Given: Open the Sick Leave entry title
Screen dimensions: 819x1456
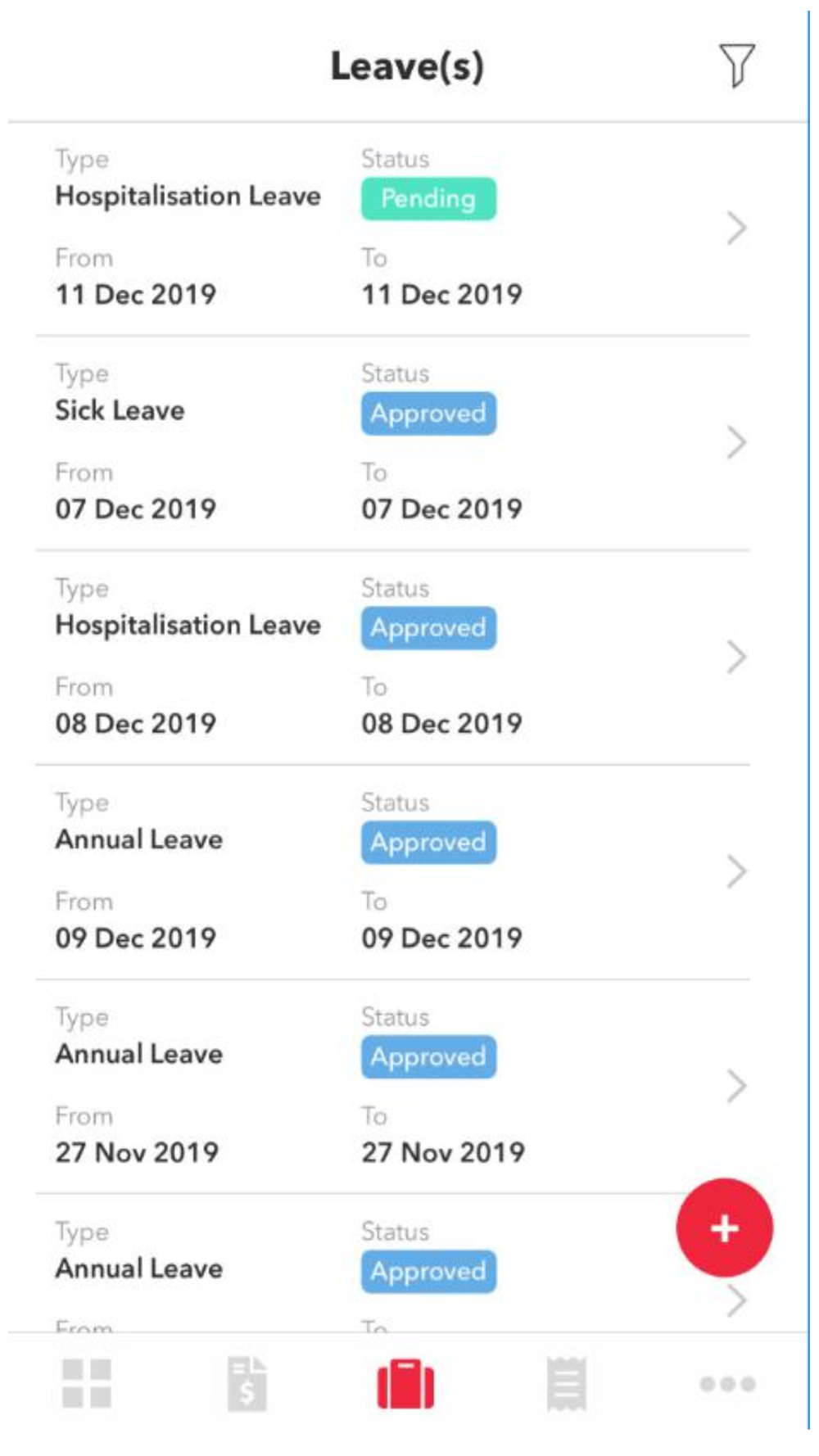Looking at the screenshot, I should pyautogui.click(x=120, y=410).
